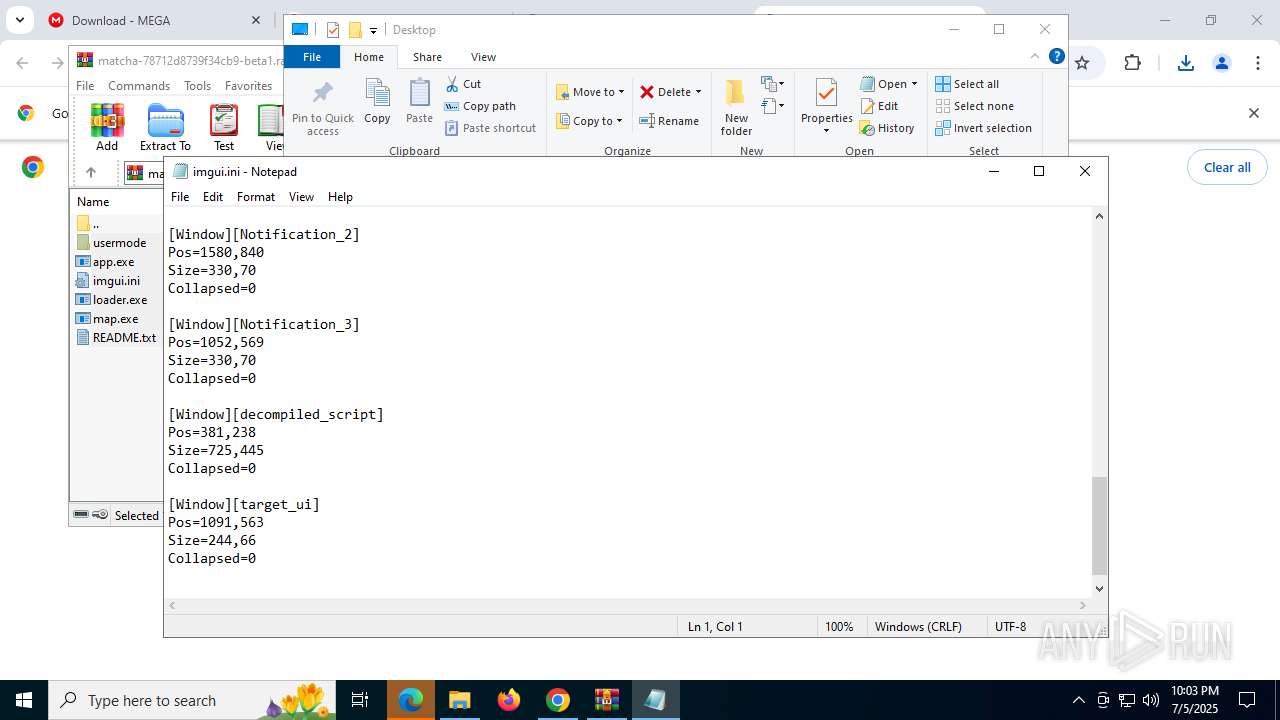Click Clear all in Chrome downloads

pos(1227,167)
